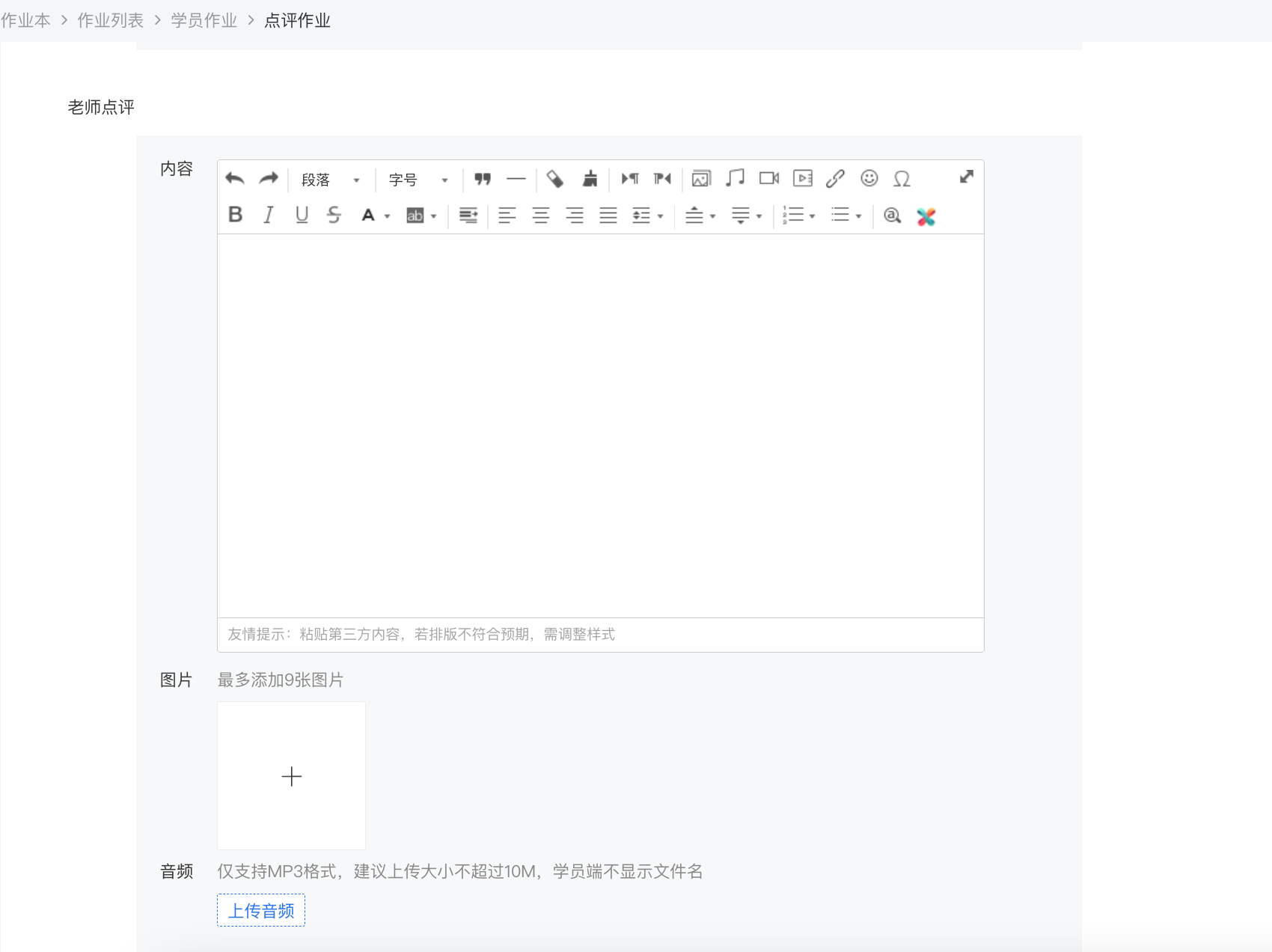Screen dimensions: 1272x952
Task: Open the 字号 font size dropdown
Action: click(418, 180)
